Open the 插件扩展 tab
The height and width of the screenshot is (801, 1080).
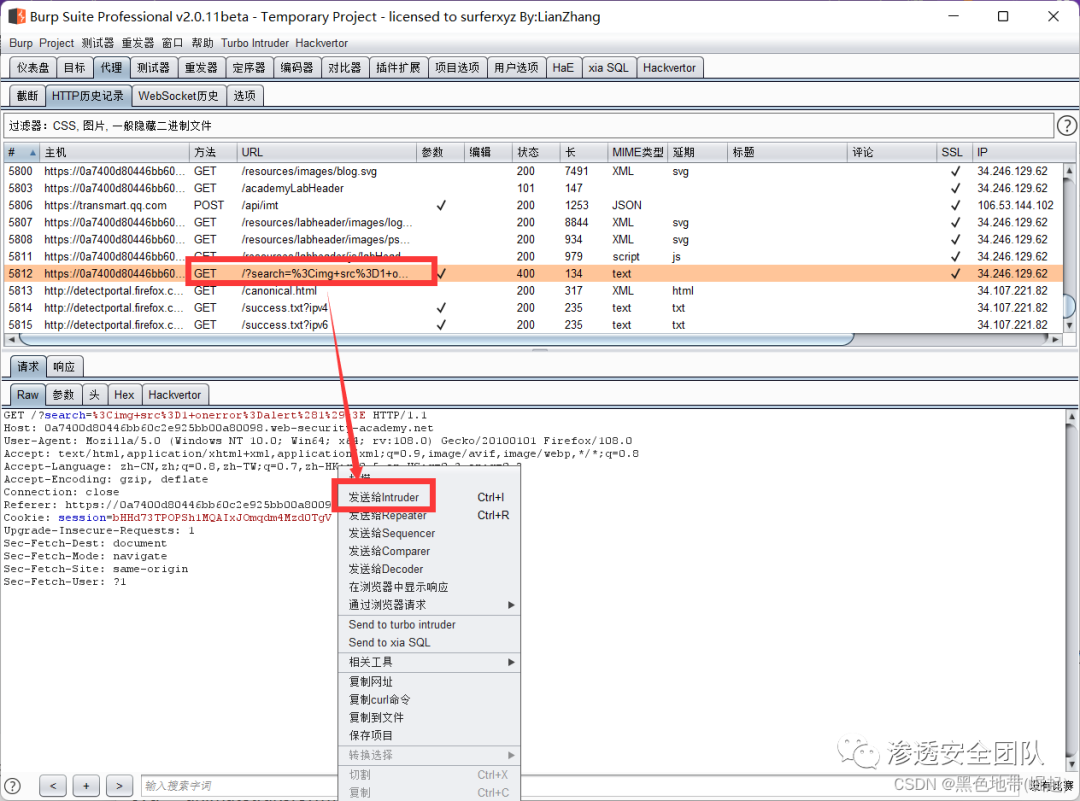(398, 67)
